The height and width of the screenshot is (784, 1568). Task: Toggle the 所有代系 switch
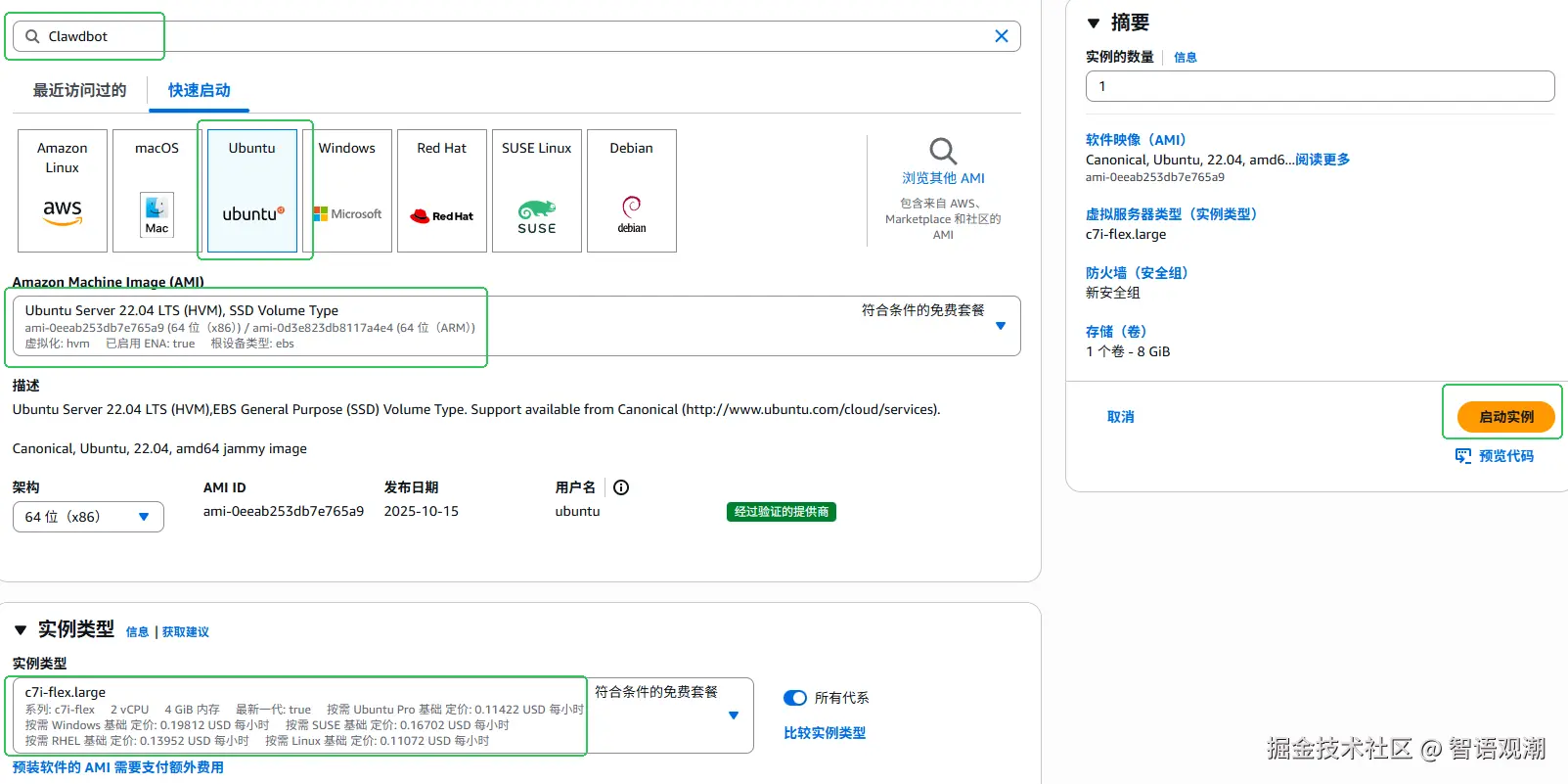coord(795,698)
